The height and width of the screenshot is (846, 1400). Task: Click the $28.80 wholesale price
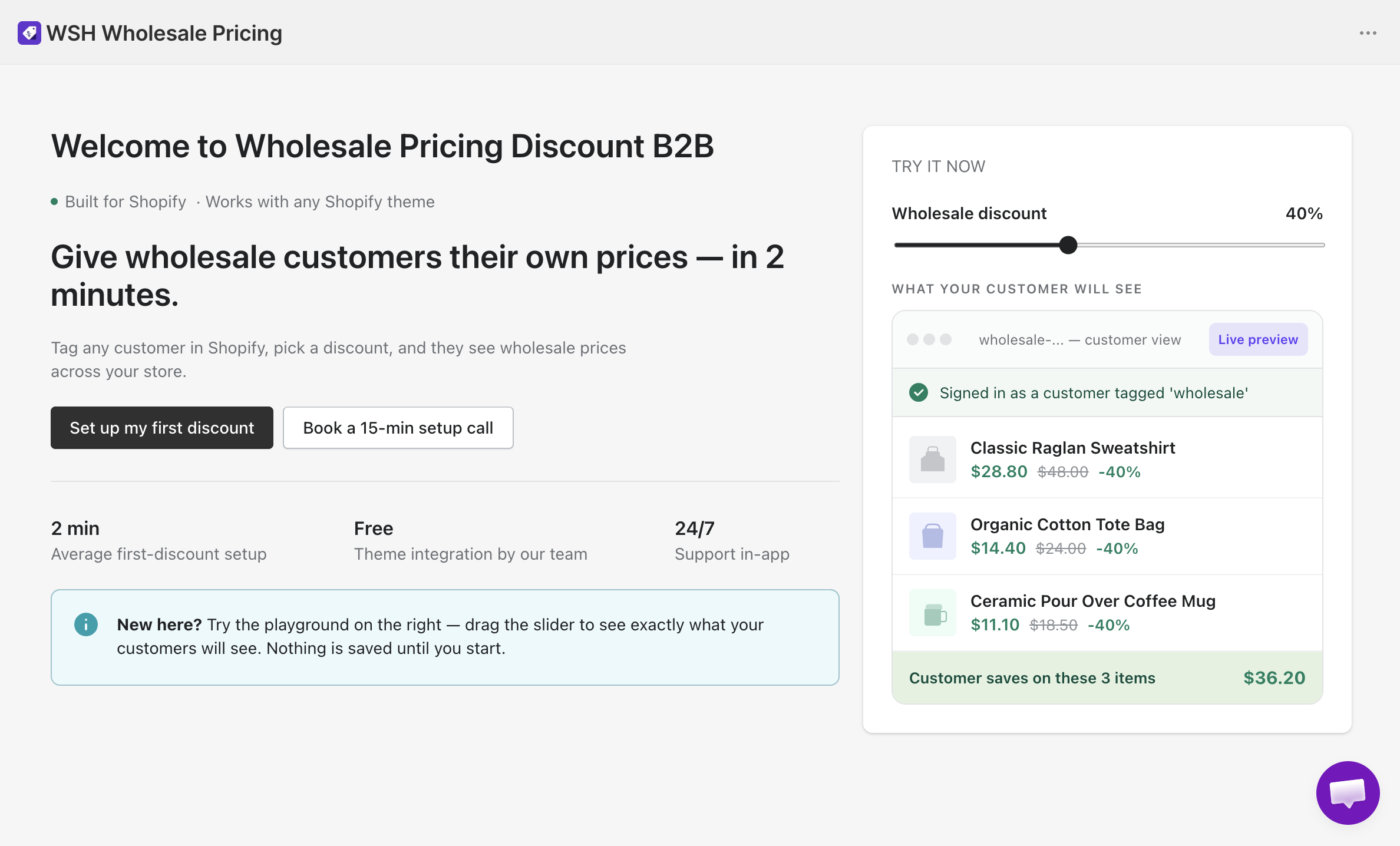(x=999, y=471)
